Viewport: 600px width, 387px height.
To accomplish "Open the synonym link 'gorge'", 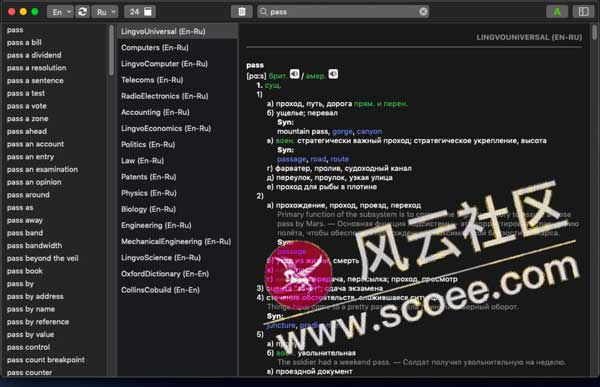I will (x=342, y=131).
